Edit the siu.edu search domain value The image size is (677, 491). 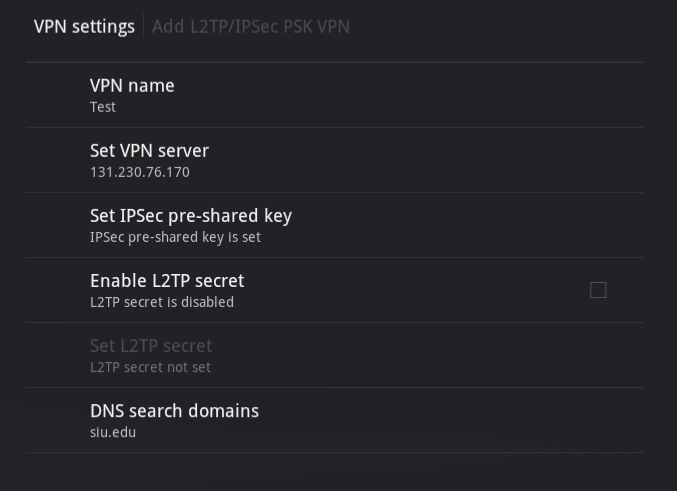(113, 432)
